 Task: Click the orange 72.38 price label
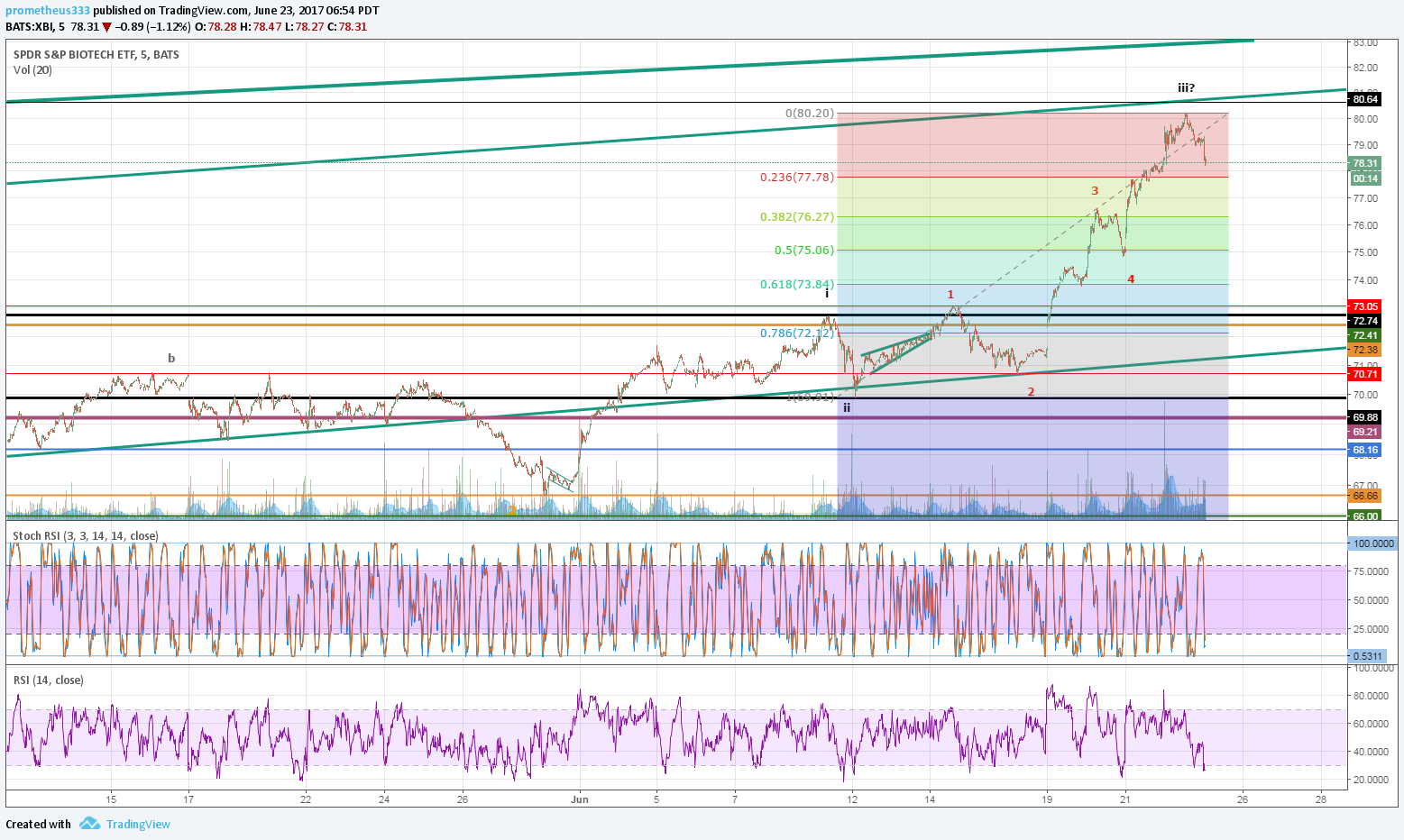tap(1365, 350)
